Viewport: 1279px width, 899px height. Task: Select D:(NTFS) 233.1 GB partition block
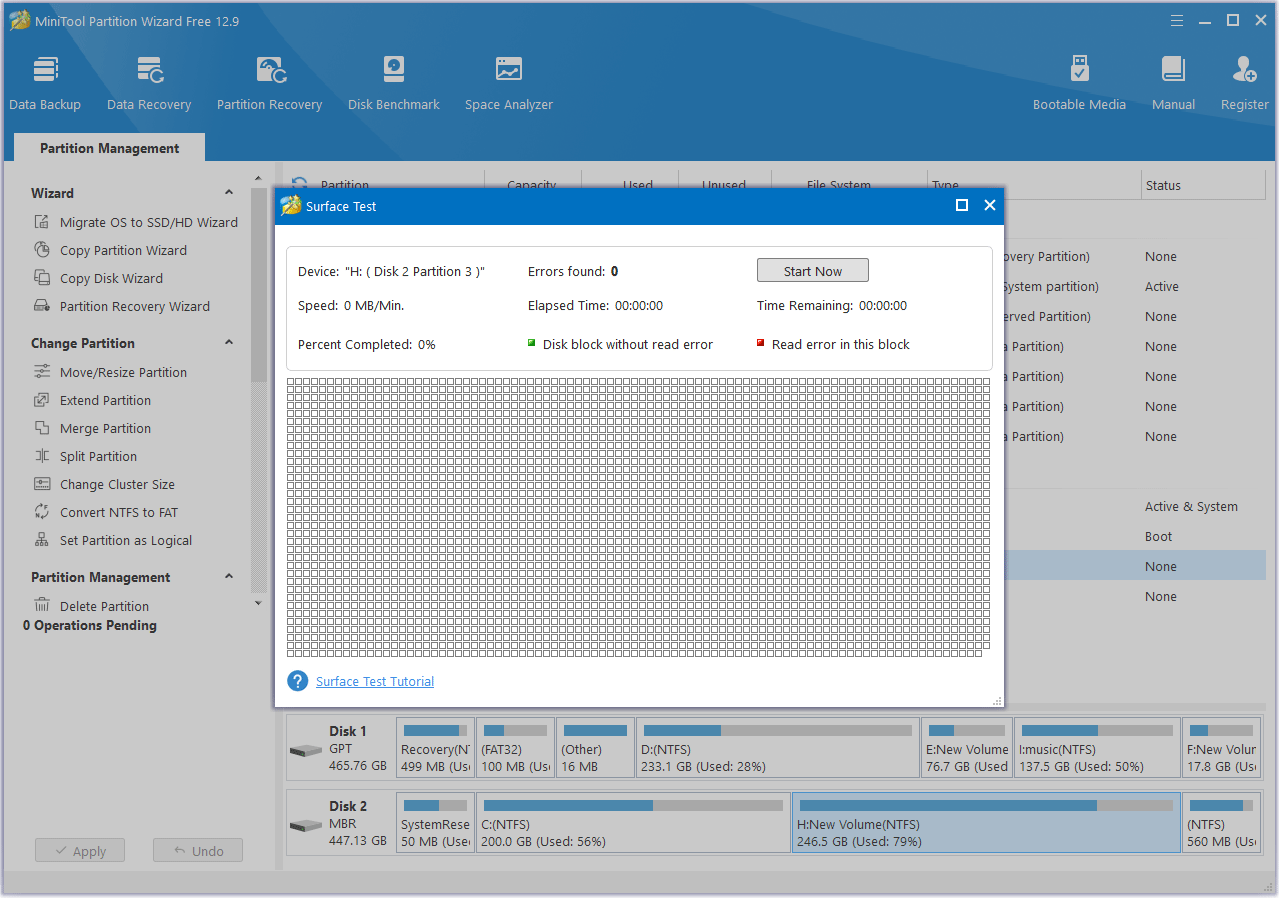[x=777, y=747]
